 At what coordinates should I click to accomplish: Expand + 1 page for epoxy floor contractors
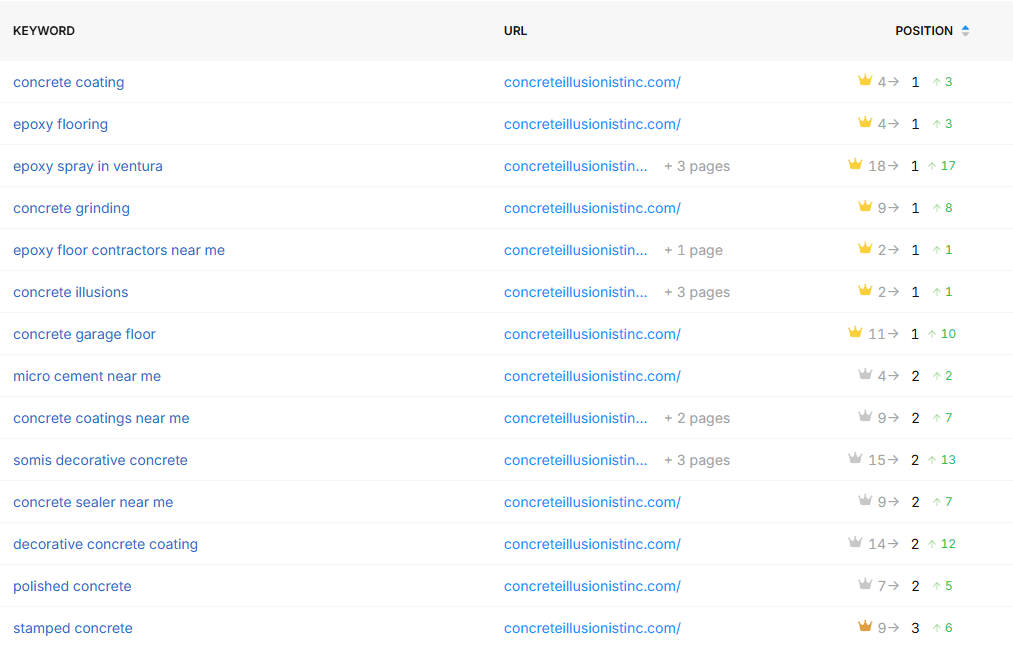(x=693, y=250)
